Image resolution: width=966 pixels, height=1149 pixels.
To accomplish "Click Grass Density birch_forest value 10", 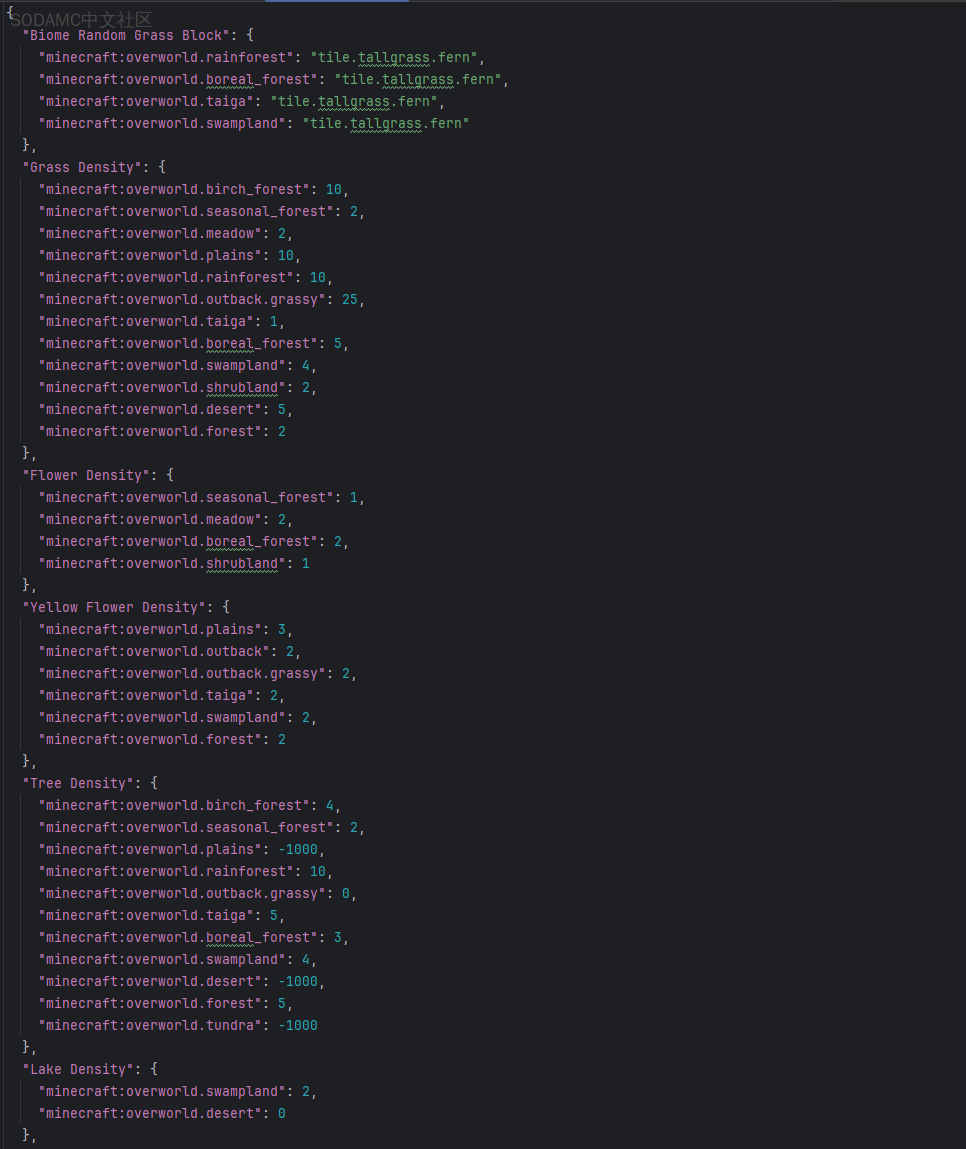I will (333, 189).
